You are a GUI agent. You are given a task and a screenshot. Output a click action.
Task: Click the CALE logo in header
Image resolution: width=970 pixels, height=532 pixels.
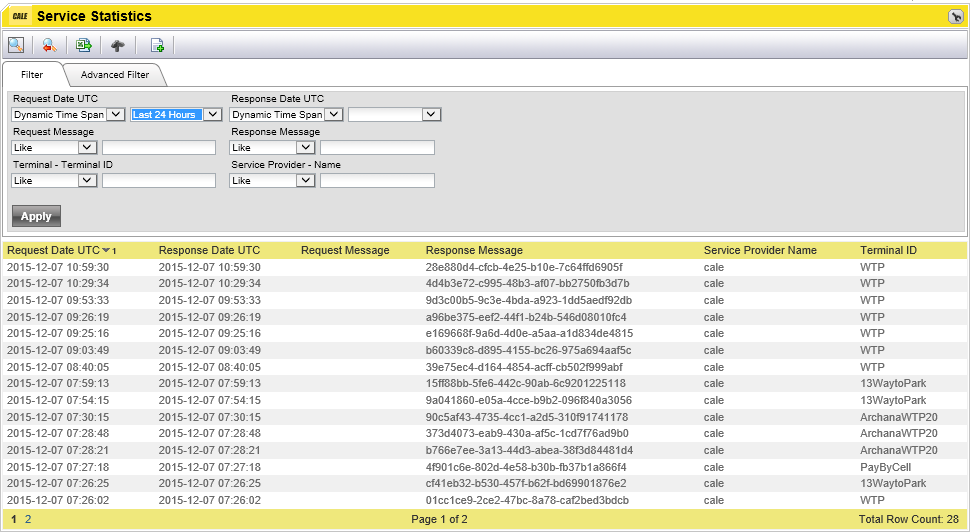pyautogui.click(x=20, y=16)
